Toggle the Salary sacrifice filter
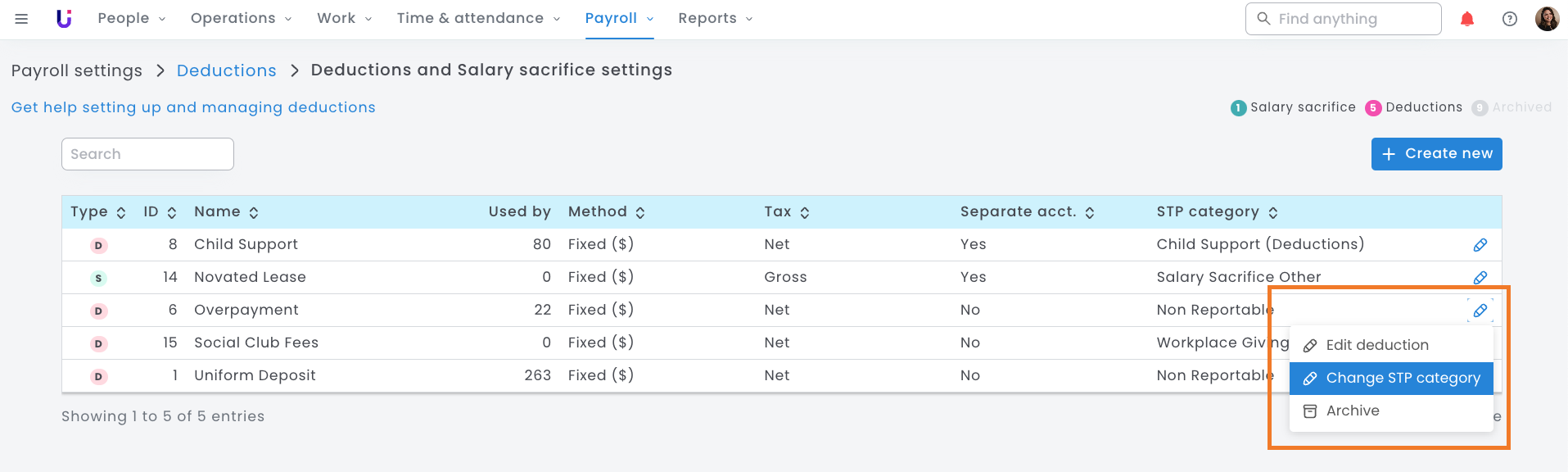1568x472 pixels. tap(1293, 107)
